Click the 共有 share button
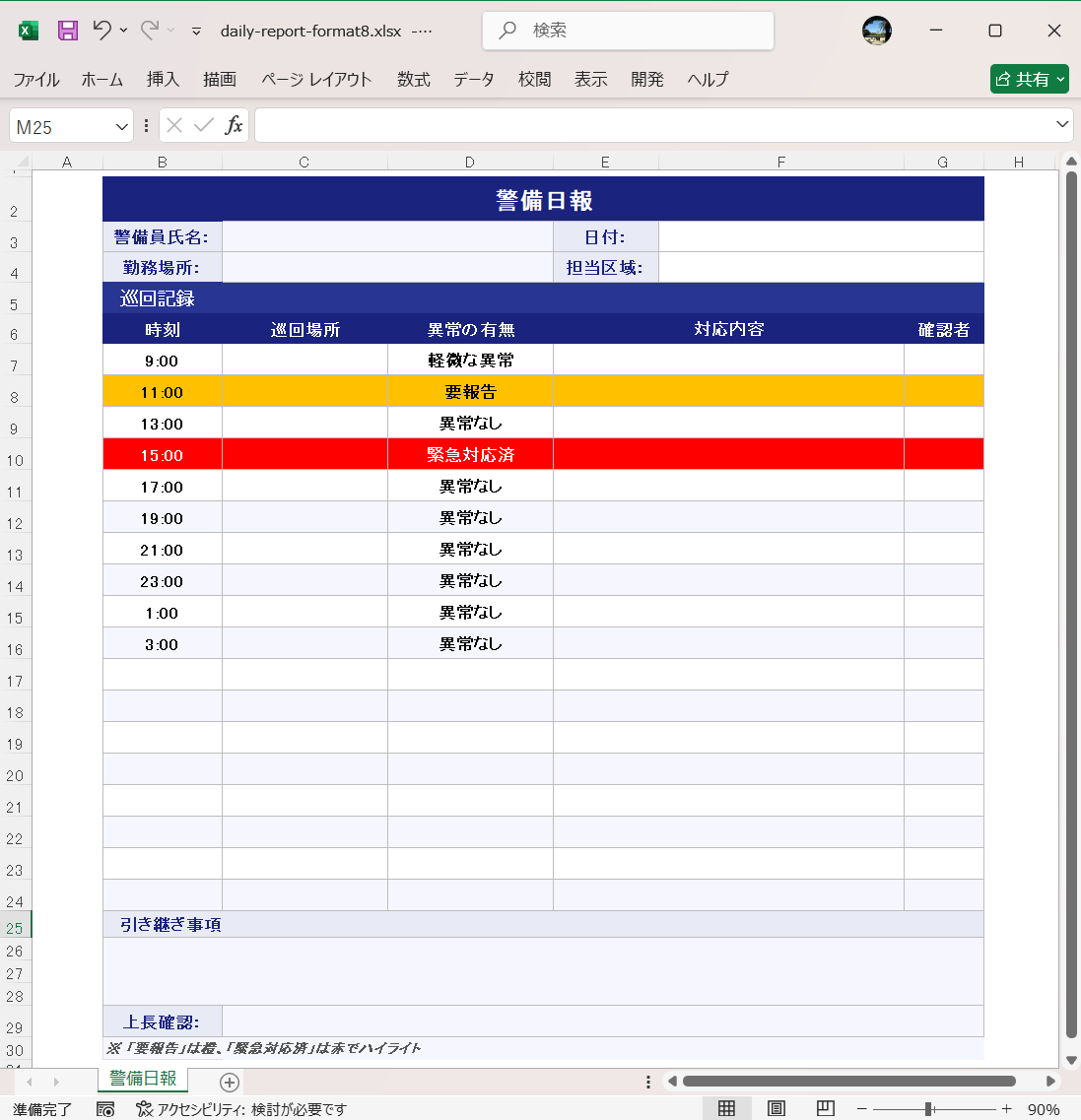This screenshot has height=1120, width=1081. tap(1029, 79)
